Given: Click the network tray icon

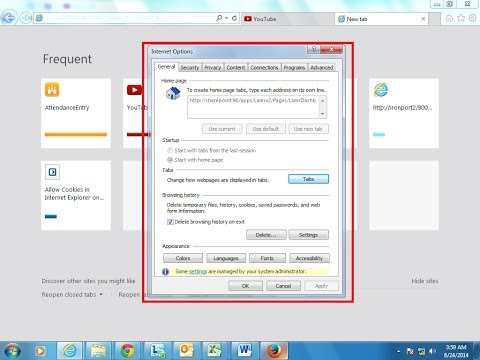Looking at the screenshot, I should pos(422,351).
